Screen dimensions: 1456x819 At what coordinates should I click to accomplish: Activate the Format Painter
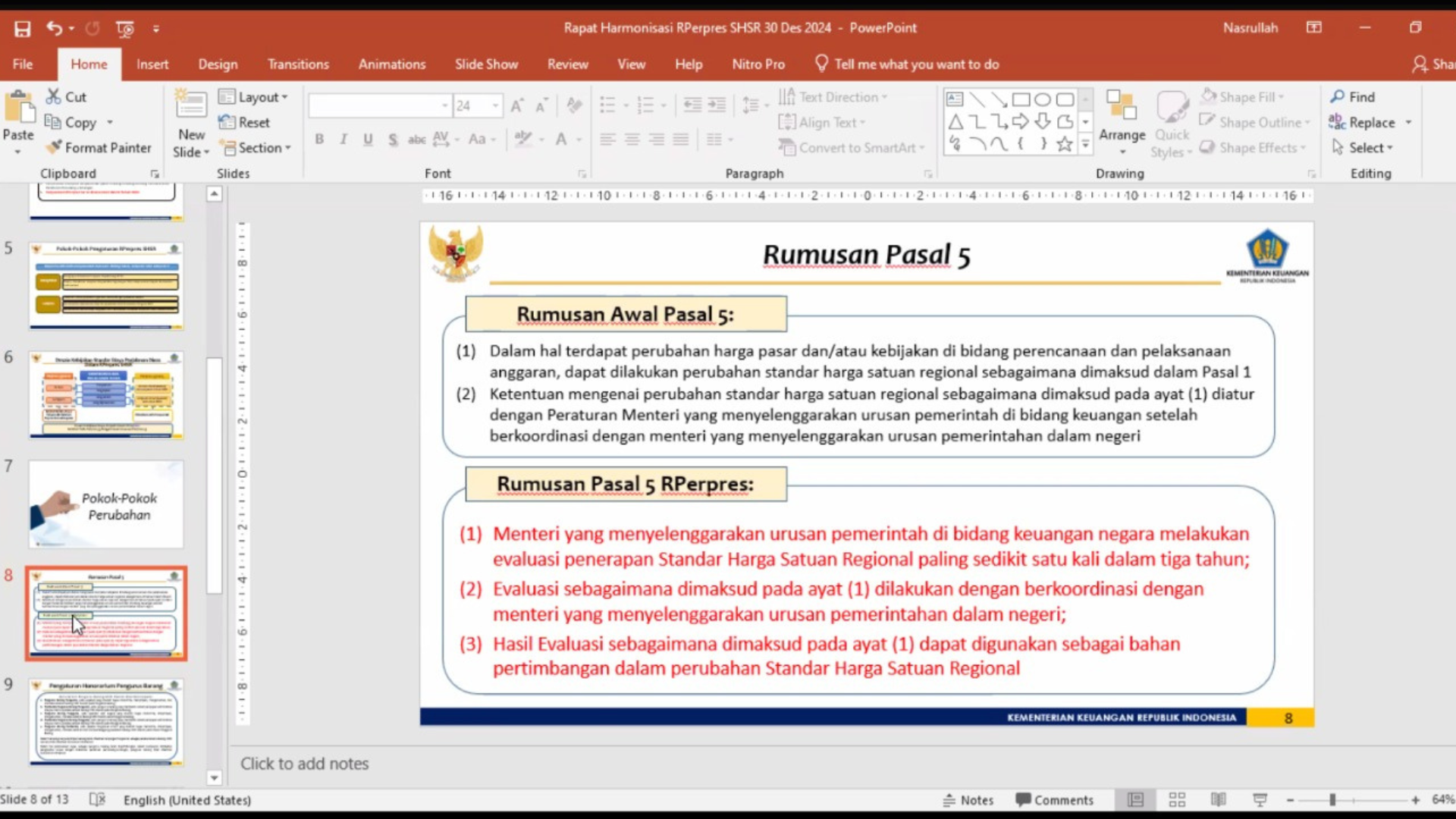click(x=99, y=148)
